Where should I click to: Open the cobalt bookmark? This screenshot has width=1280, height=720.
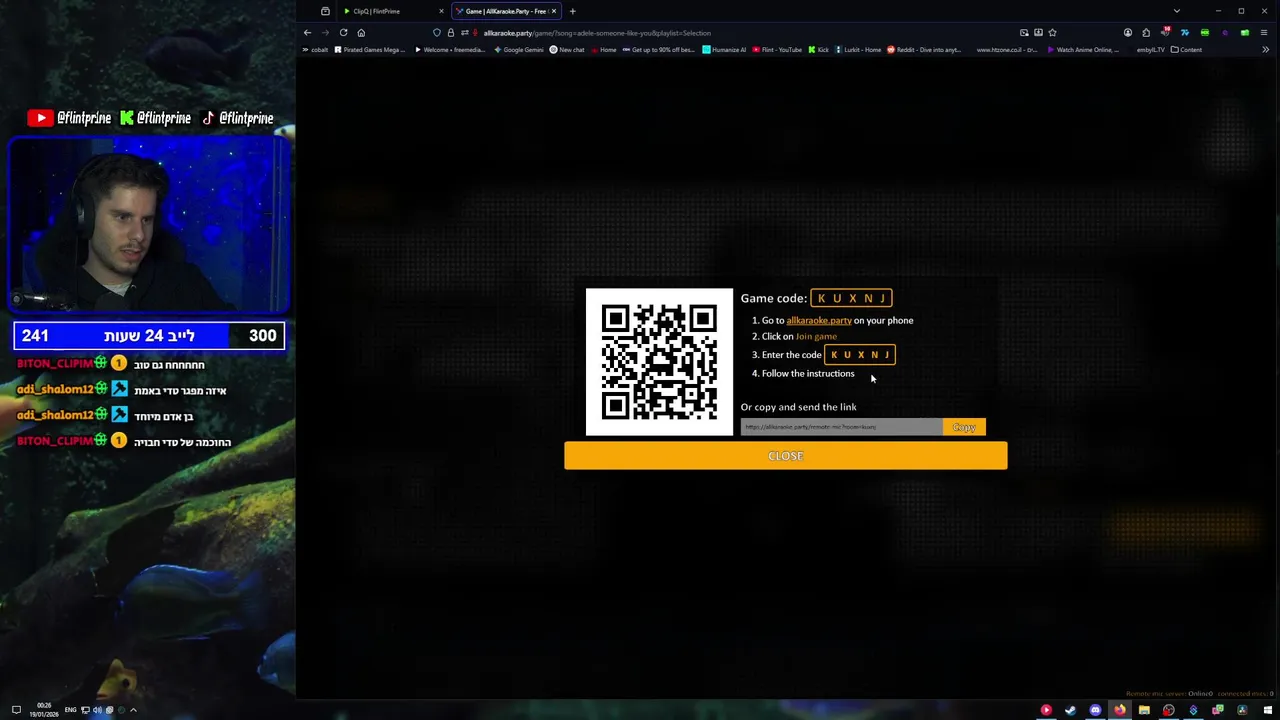(x=316, y=49)
